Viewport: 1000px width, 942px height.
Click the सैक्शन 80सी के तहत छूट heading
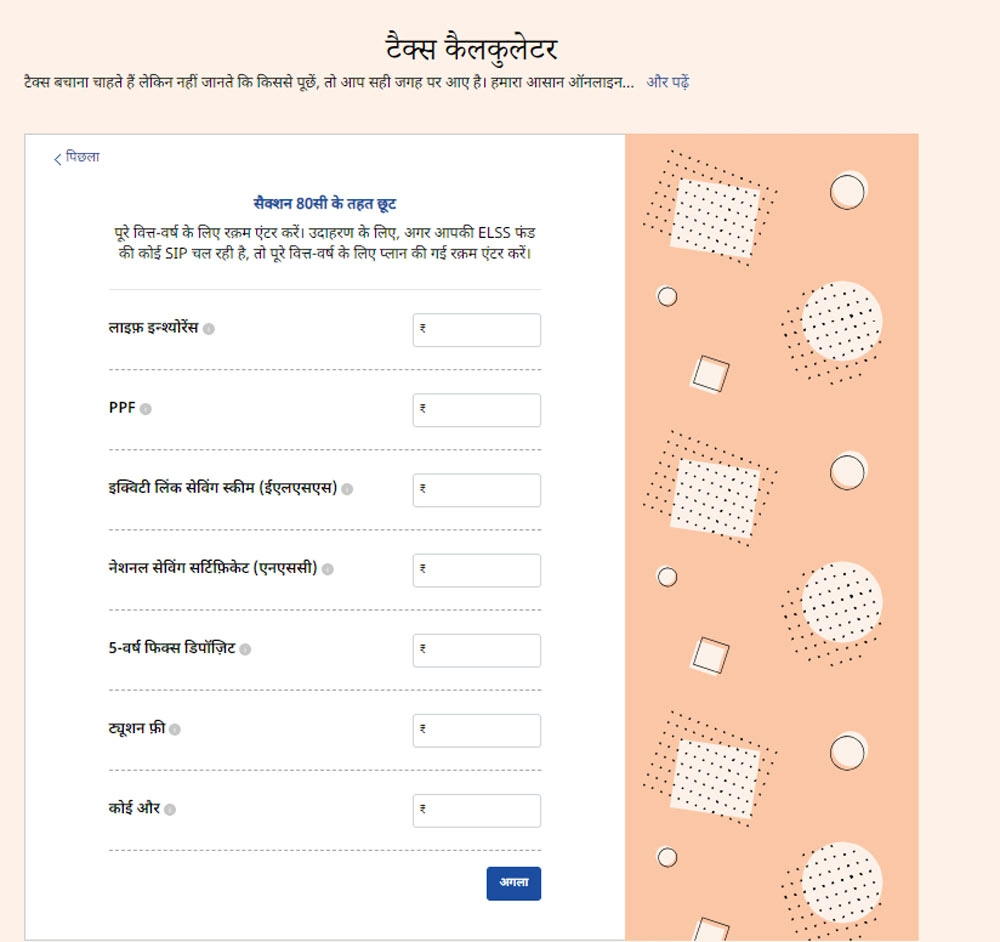[x=325, y=204]
